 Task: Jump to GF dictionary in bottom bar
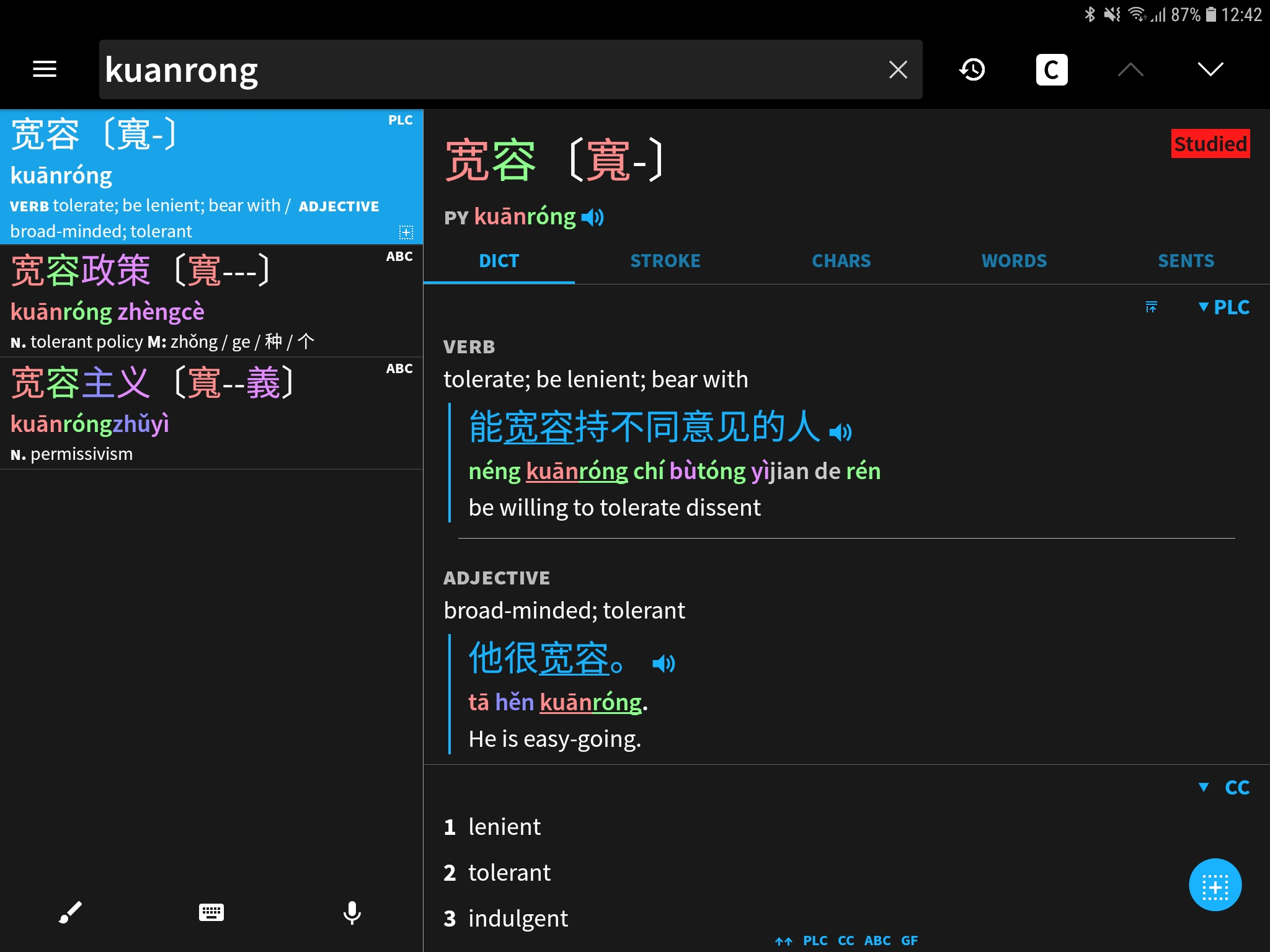coord(910,941)
